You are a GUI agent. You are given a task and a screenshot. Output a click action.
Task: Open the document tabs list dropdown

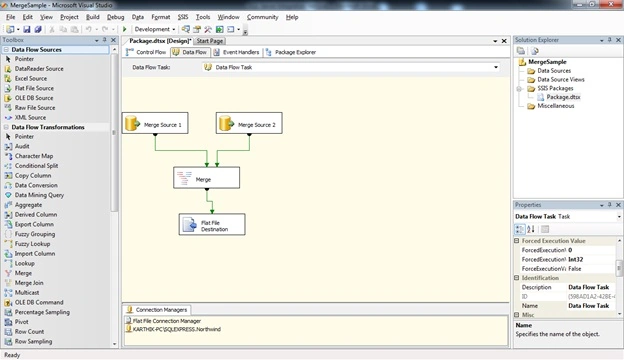(495, 41)
